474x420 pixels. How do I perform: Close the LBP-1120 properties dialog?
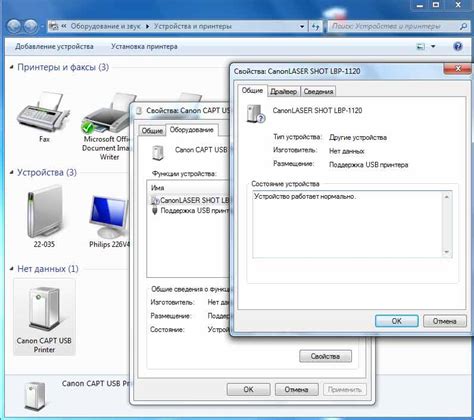click(x=458, y=69)
